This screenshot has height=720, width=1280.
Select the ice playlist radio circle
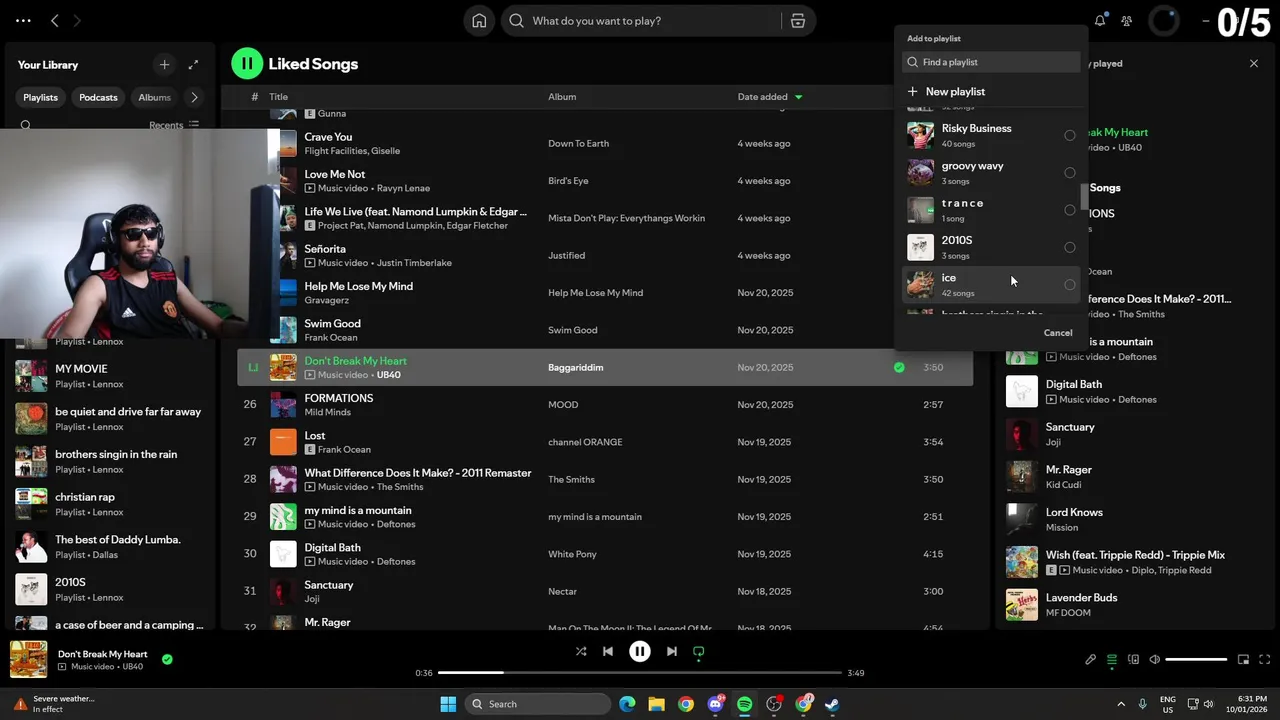coord(1069,285)
